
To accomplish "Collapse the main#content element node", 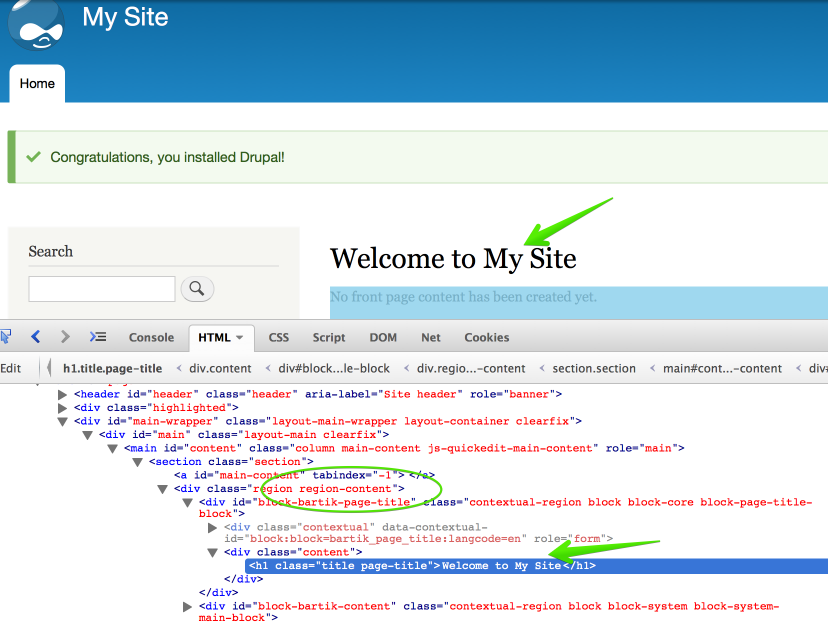I will 111,448.
